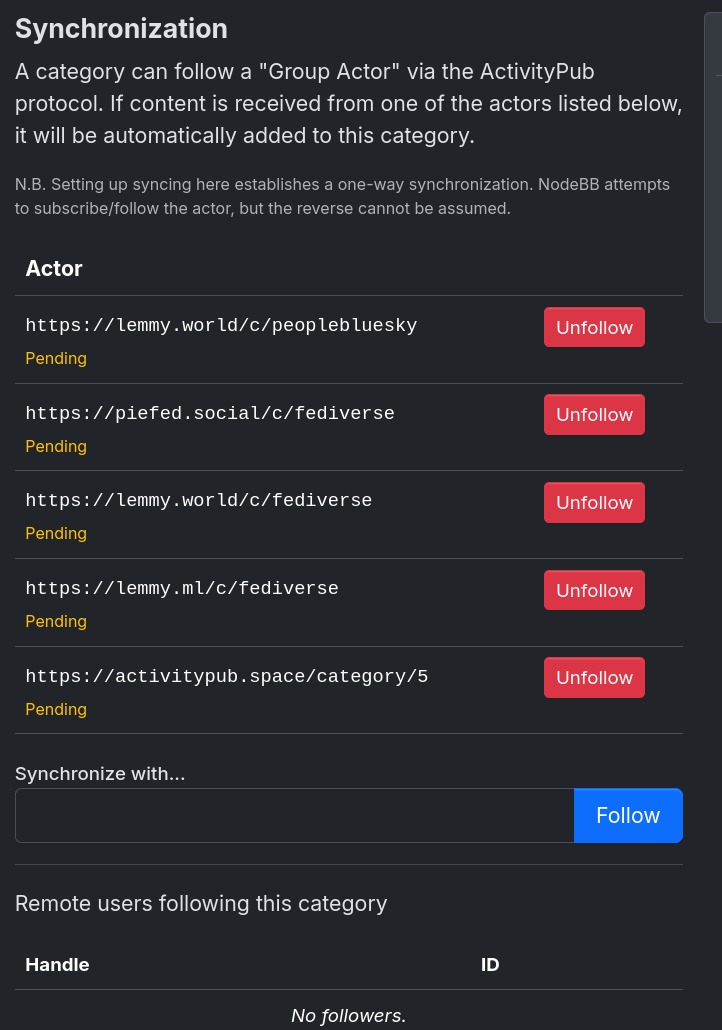
Task: Unfollow https://lemmy.ml/c/fediverse
Action: pyautogui.click(x=594, y=590)
